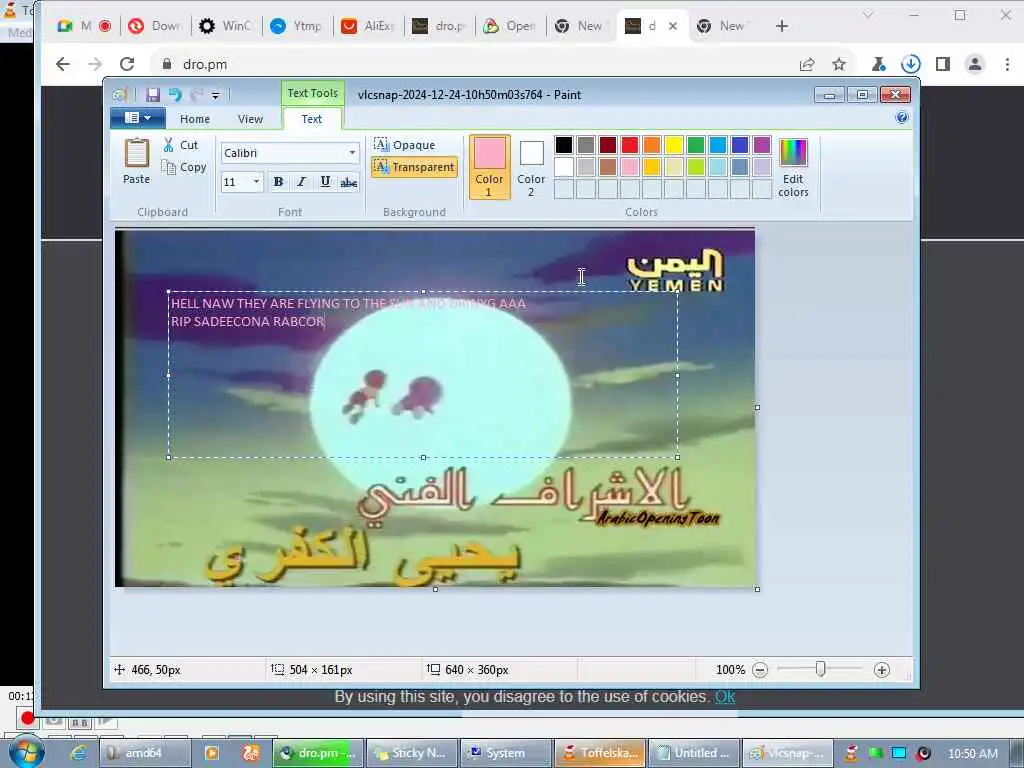Open Chrome three-dot menu

pyautogui.click(x=1007, y=64)
